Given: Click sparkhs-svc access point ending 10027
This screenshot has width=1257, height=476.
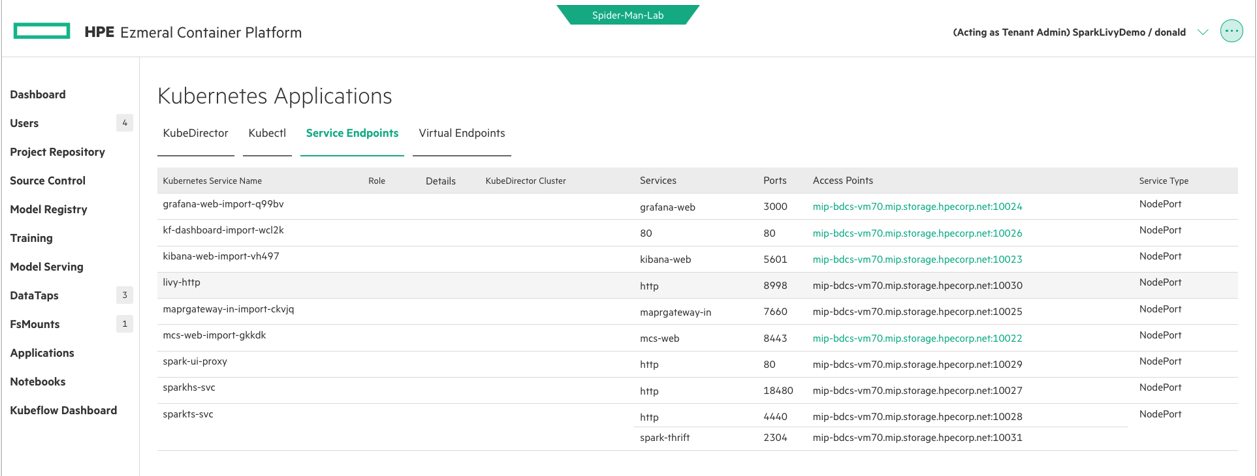Looking at the screenshot, I should pos(917,391).
